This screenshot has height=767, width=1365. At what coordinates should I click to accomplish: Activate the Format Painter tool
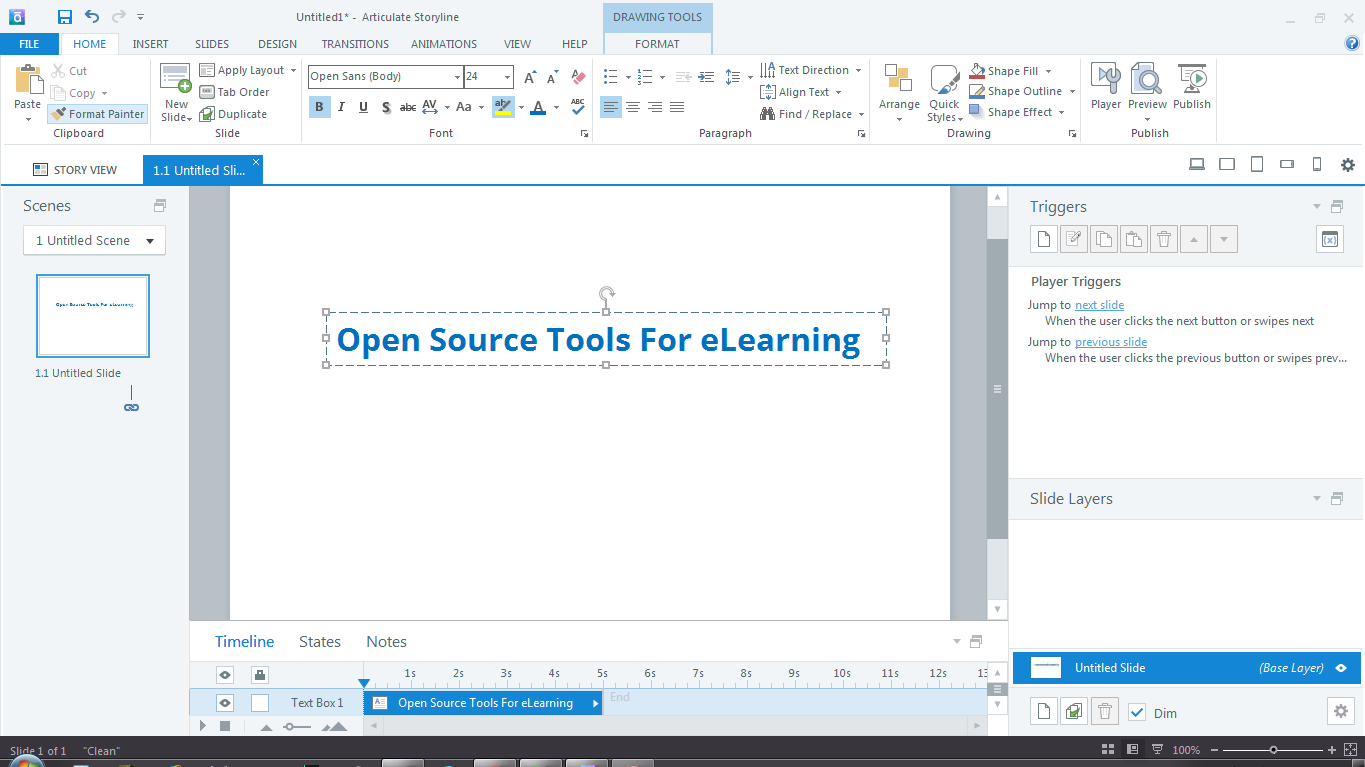98,114
